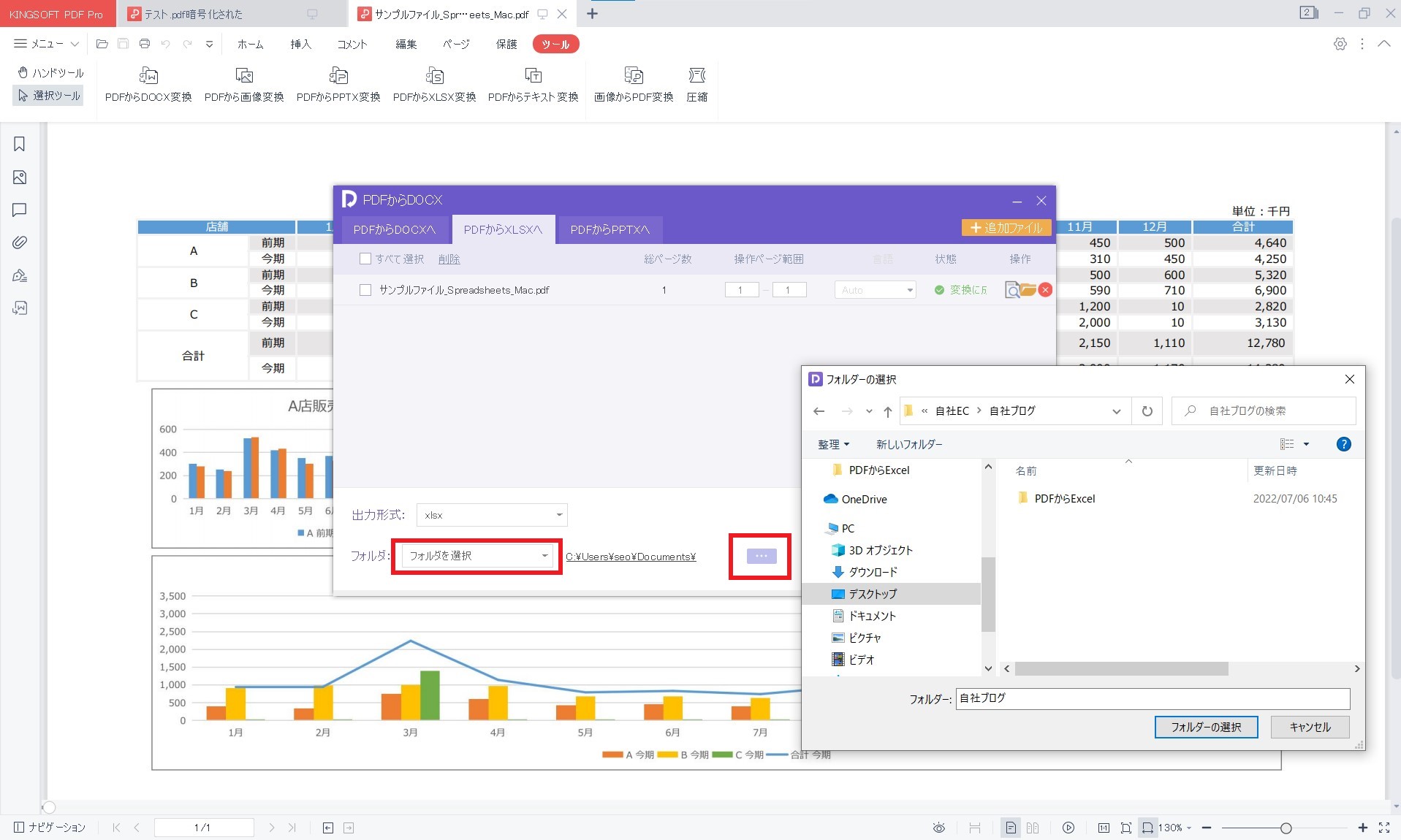Open the page thumbnail panel in sidebar
The width and height of the screenshot is (1401, 840).
click(x=20, y=177)
